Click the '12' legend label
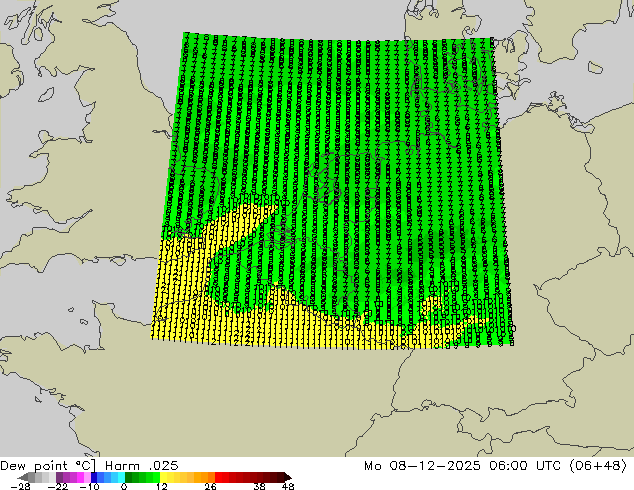Image resolution: width=634 pixels, height=490 pixels. [x=162, y=486]
